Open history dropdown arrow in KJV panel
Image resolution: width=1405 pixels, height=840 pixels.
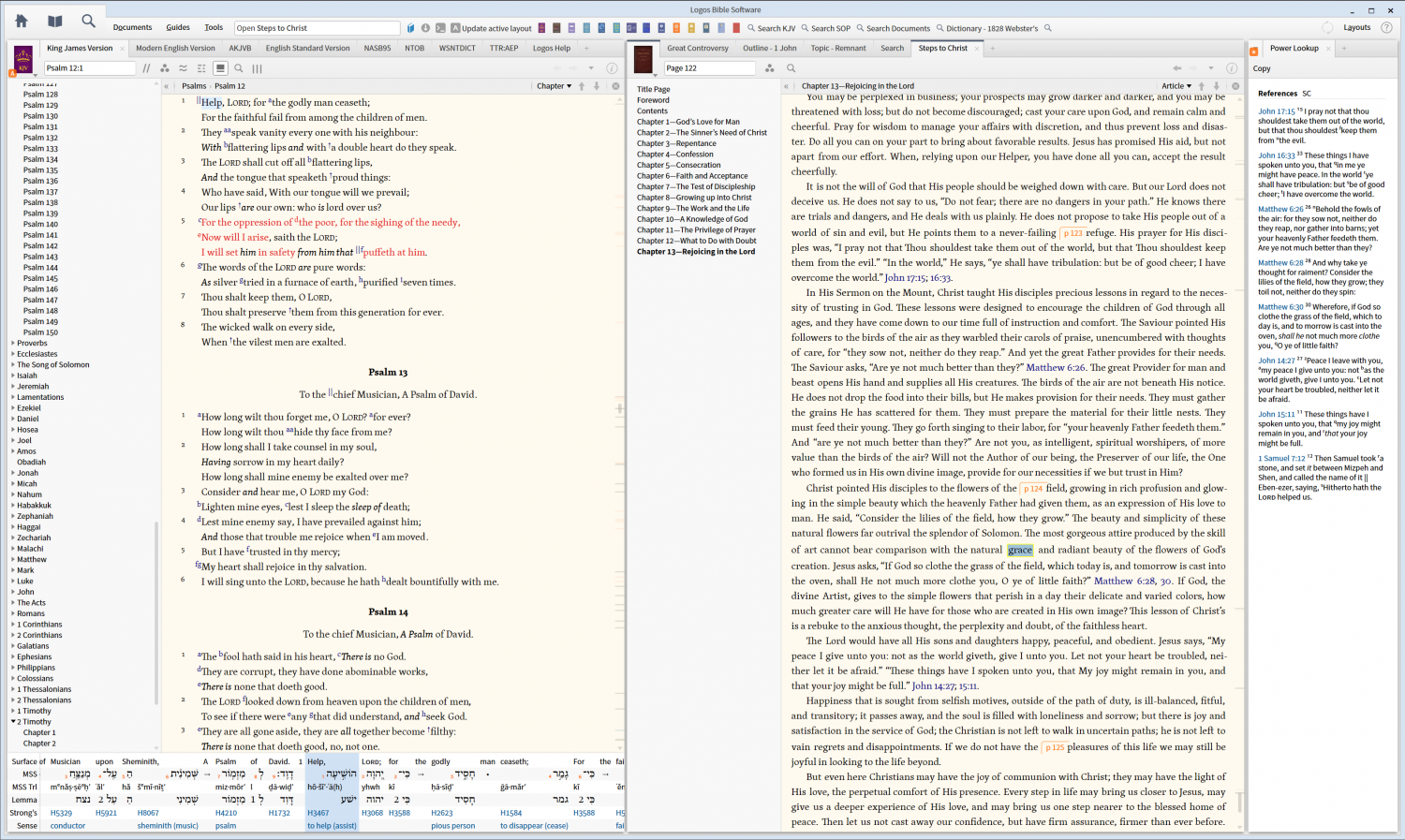591,68
